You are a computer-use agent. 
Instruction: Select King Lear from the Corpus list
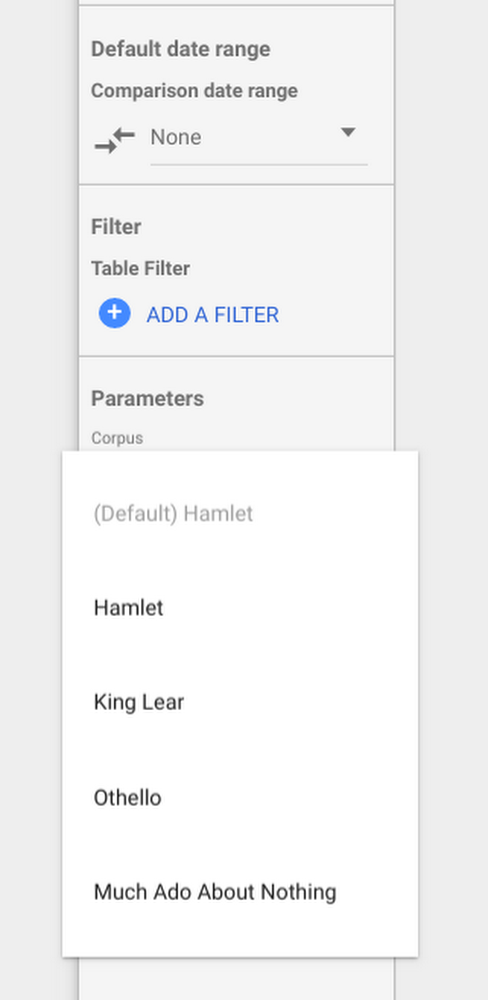pos(139,702)
